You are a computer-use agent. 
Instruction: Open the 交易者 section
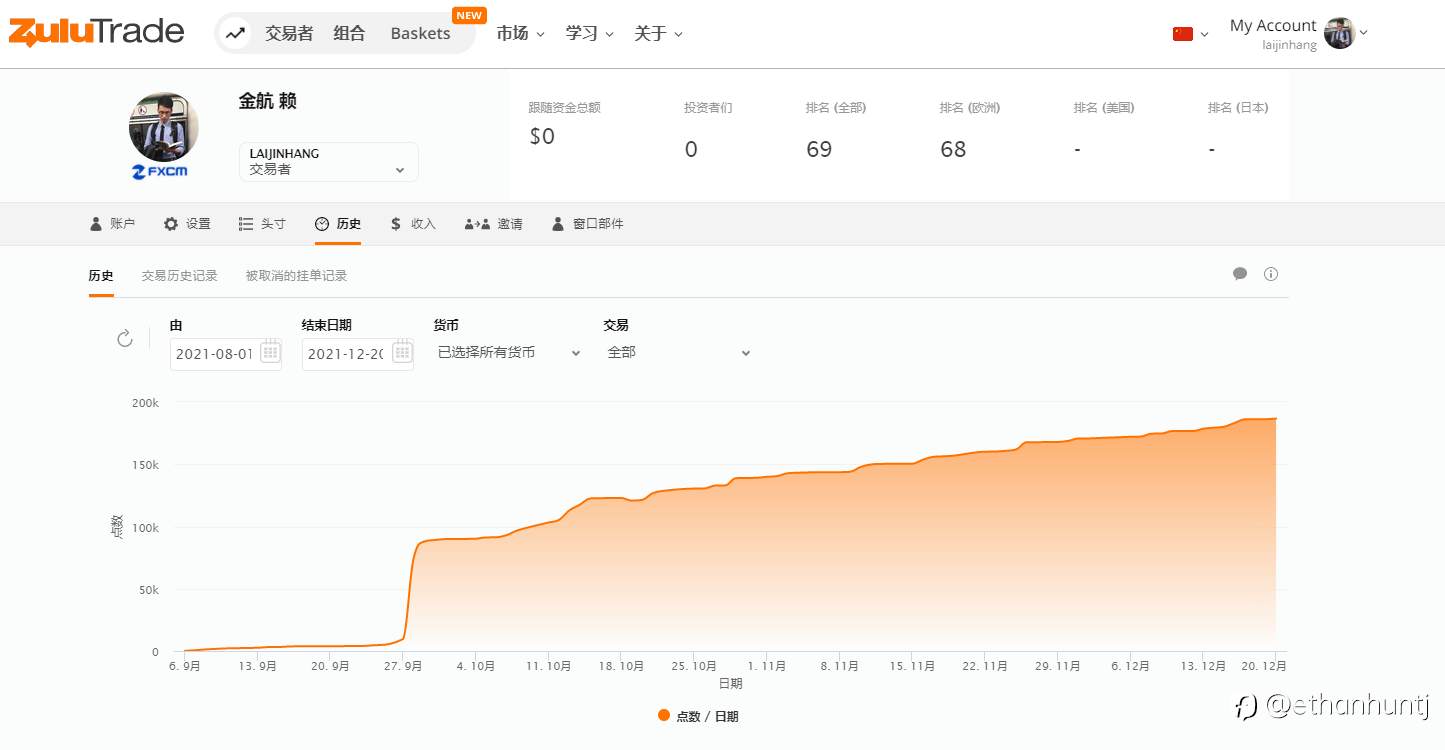pyautogui.click(x=289, y=33)
